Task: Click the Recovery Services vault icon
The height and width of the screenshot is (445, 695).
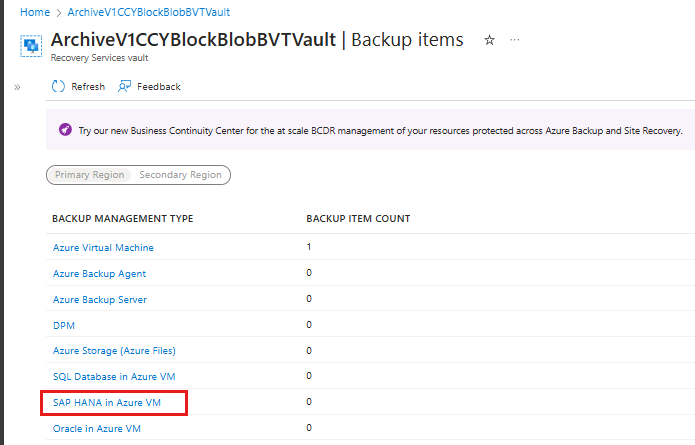Action: click(x=31, y=46)
